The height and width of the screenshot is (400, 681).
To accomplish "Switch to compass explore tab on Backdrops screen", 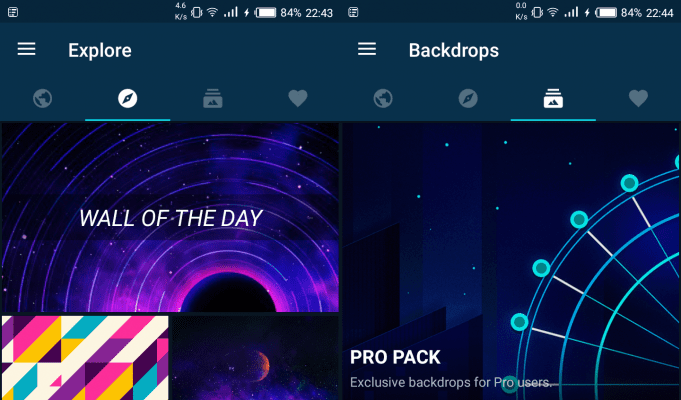I will pyautogui.click(x=468, y=99).
